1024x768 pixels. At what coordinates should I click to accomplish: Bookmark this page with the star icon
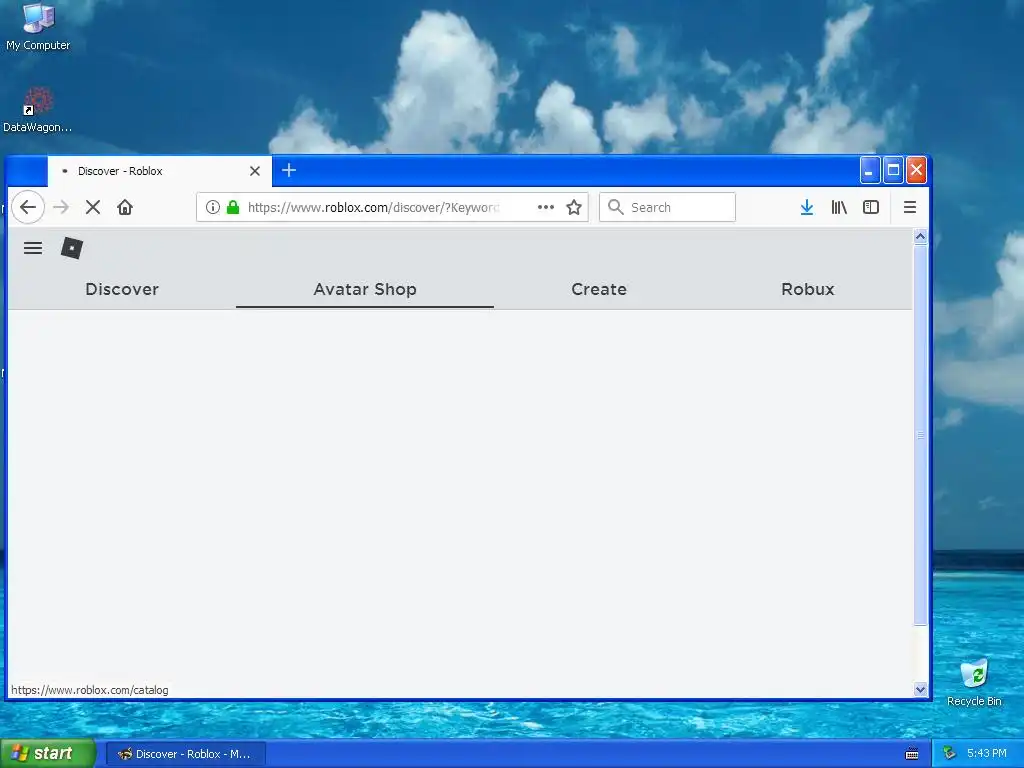(573, 207)
